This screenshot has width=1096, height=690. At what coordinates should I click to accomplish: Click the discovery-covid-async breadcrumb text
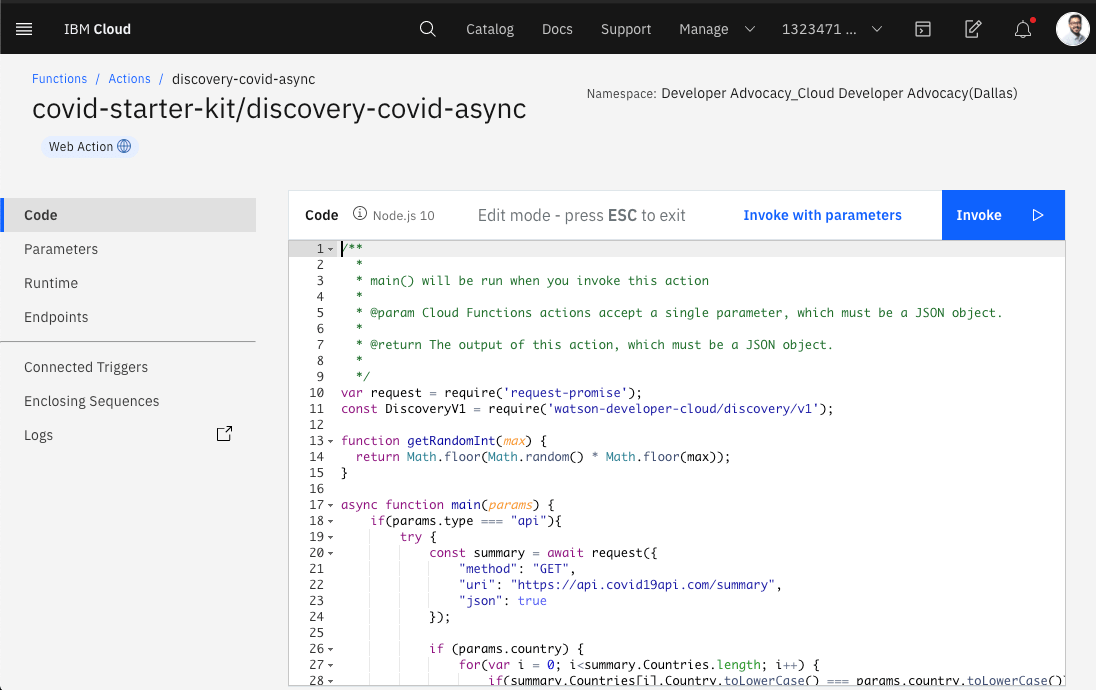[x=243, y=79]
